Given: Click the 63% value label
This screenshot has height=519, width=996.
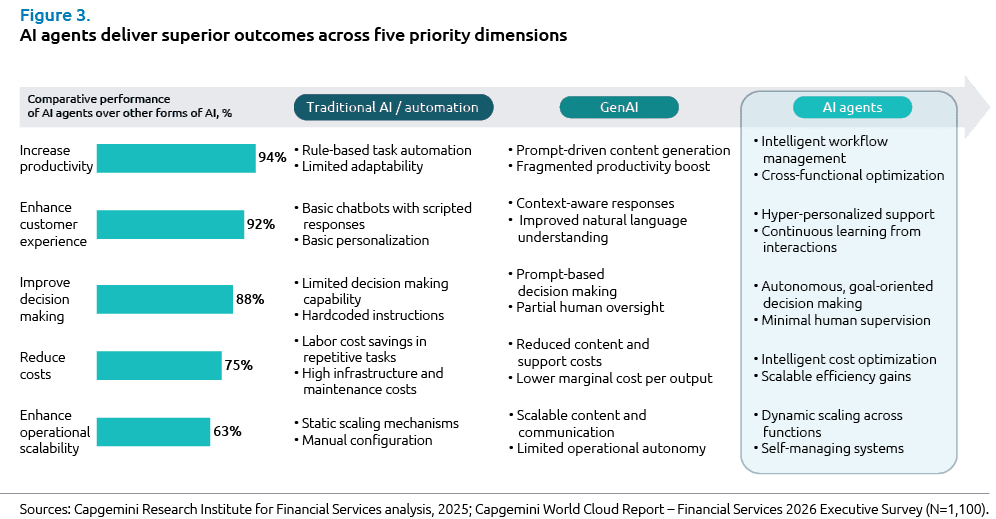Looking at the screenshot, I should (227, 432).
